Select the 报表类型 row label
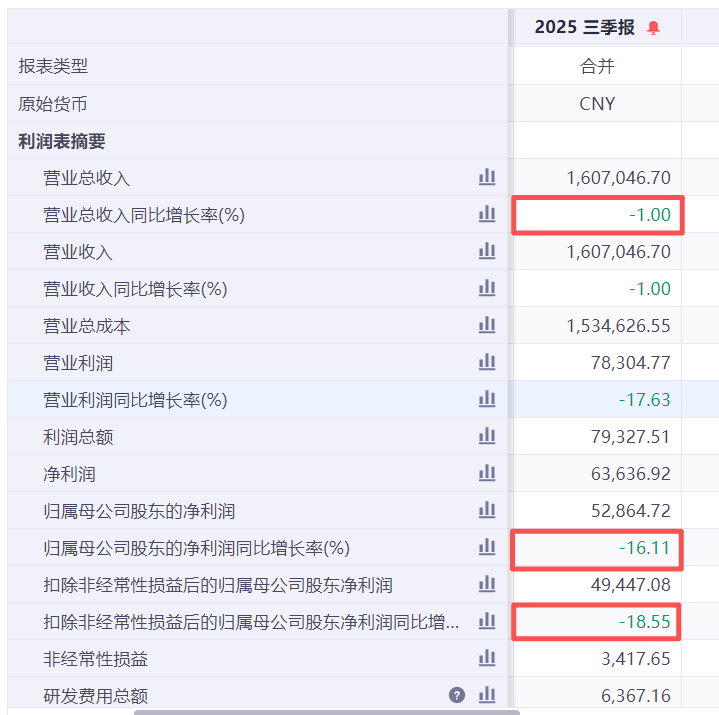The height and width of the screenshot is (715, 719). (x=53, y=67)
